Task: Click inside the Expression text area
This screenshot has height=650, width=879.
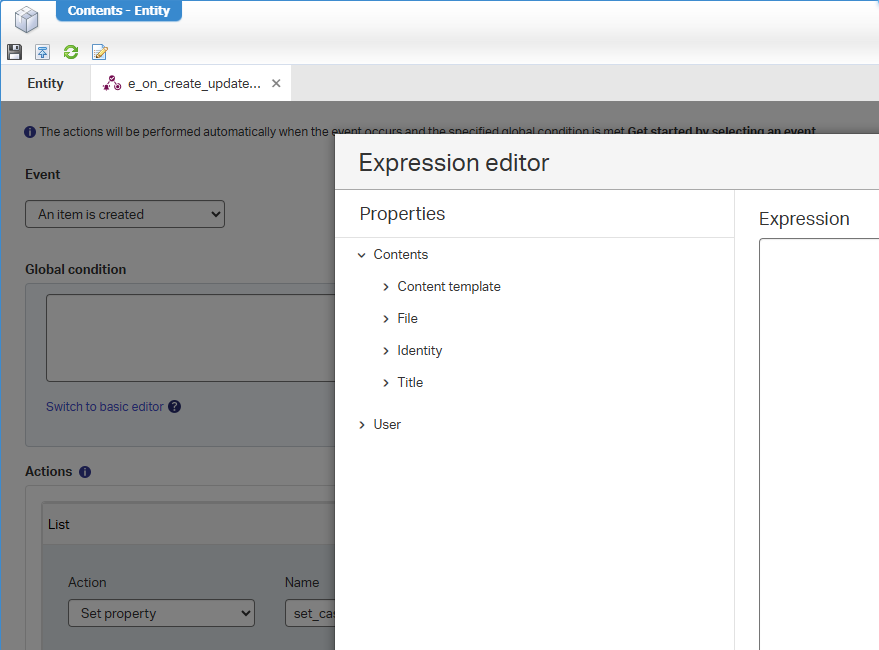Action: pos(820,440)
